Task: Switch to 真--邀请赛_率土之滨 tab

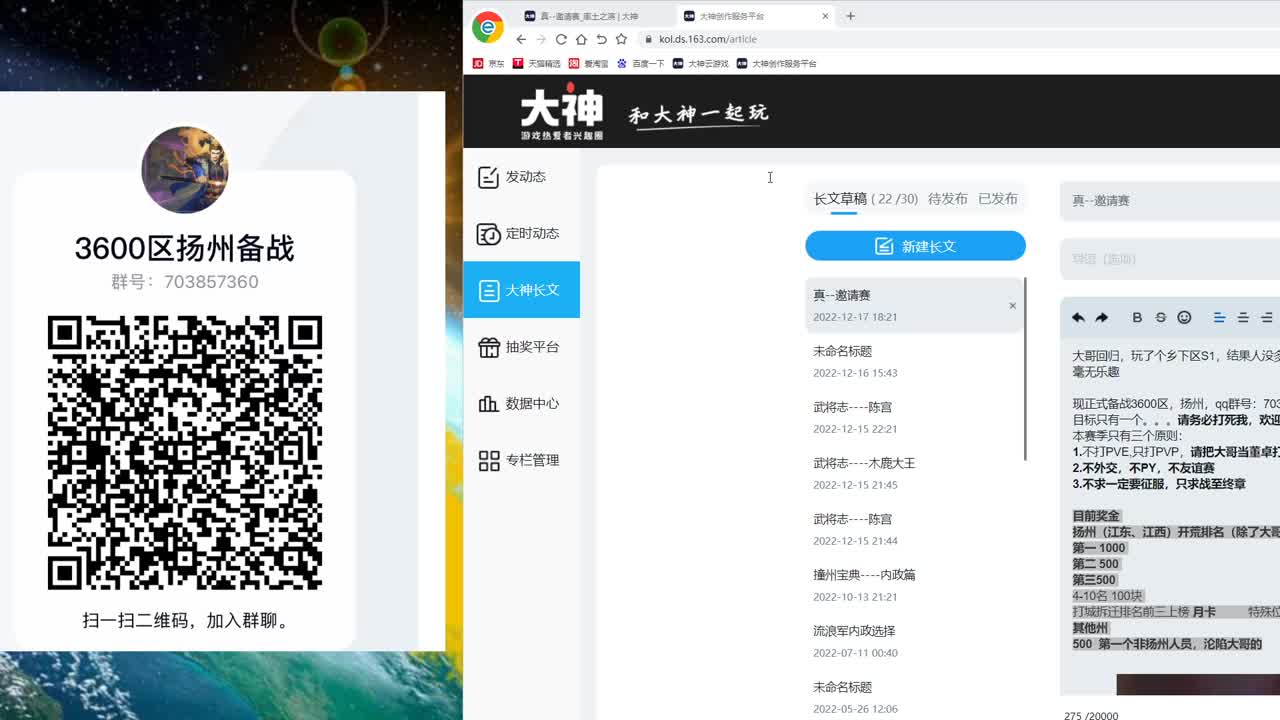Action: pyautogui.click(x=589, y=16)
